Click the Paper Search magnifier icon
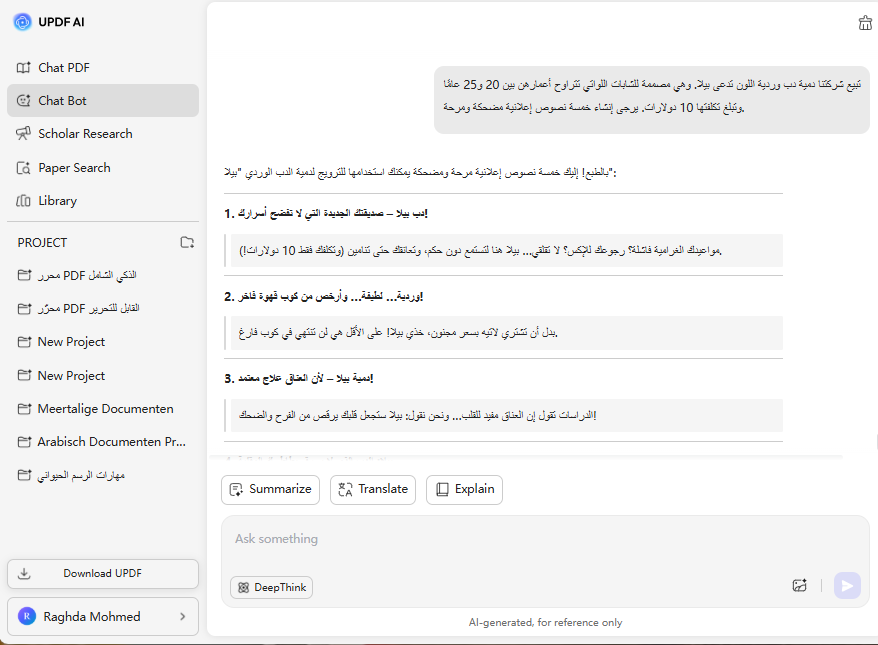Screen dimensions: 878x645 [x=24, y=168]
